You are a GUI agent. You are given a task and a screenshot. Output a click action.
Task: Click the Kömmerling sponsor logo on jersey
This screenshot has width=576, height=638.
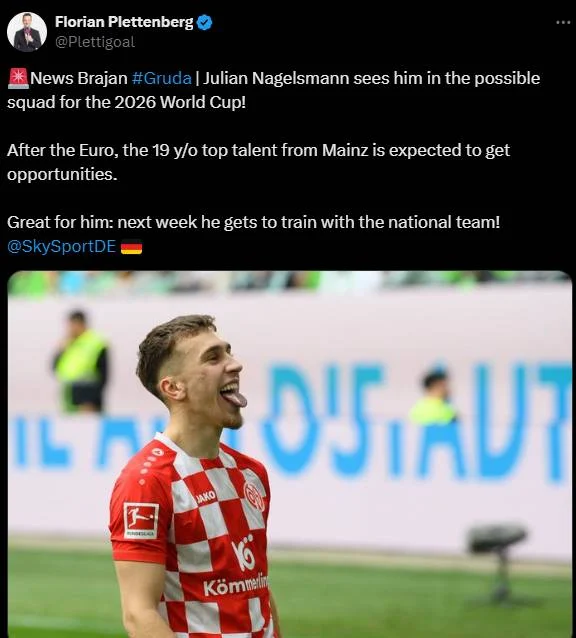coord(236,585)
